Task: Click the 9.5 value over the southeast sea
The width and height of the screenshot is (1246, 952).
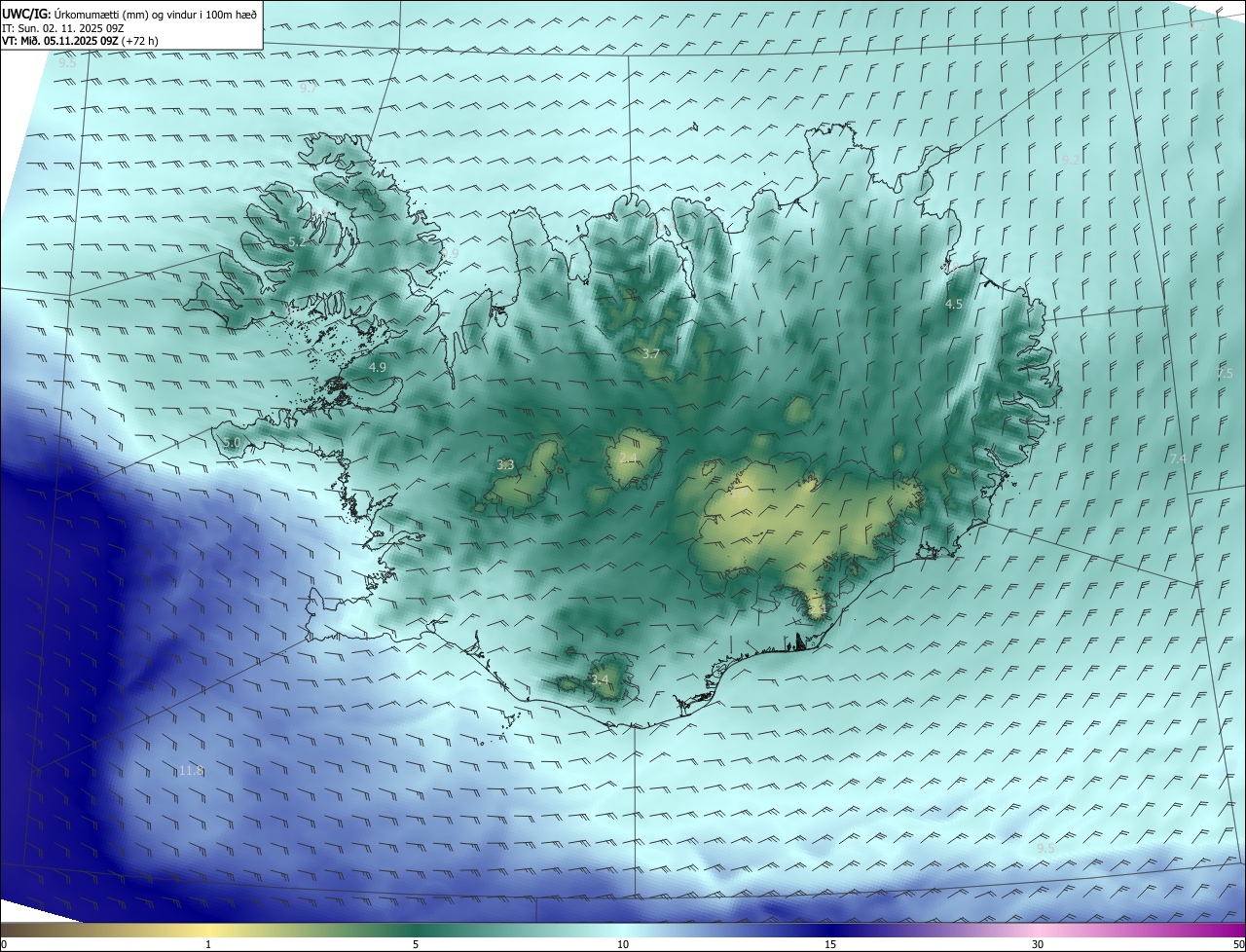Action: 1045,849
